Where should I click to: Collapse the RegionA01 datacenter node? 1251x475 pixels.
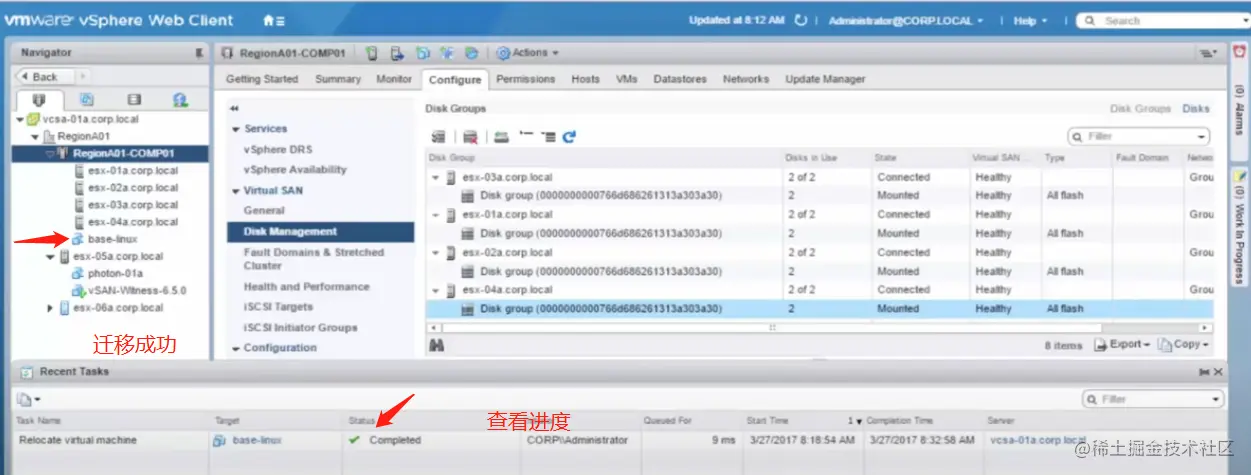[x=36, y=136]
